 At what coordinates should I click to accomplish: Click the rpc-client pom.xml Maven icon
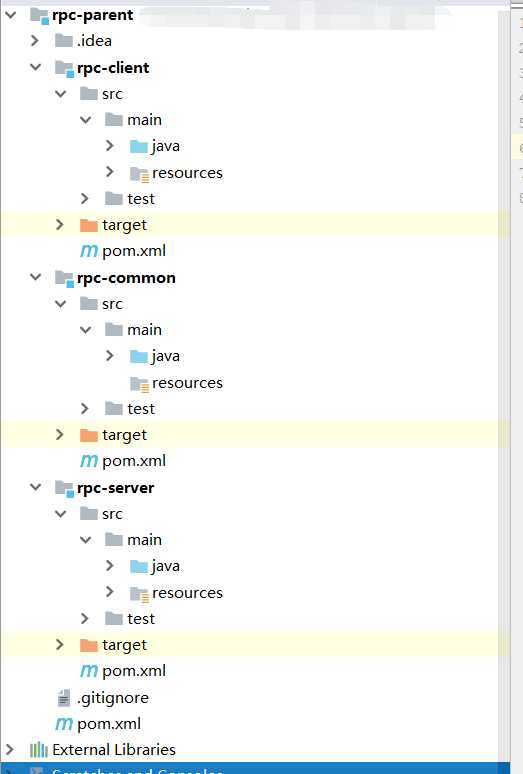89,251
